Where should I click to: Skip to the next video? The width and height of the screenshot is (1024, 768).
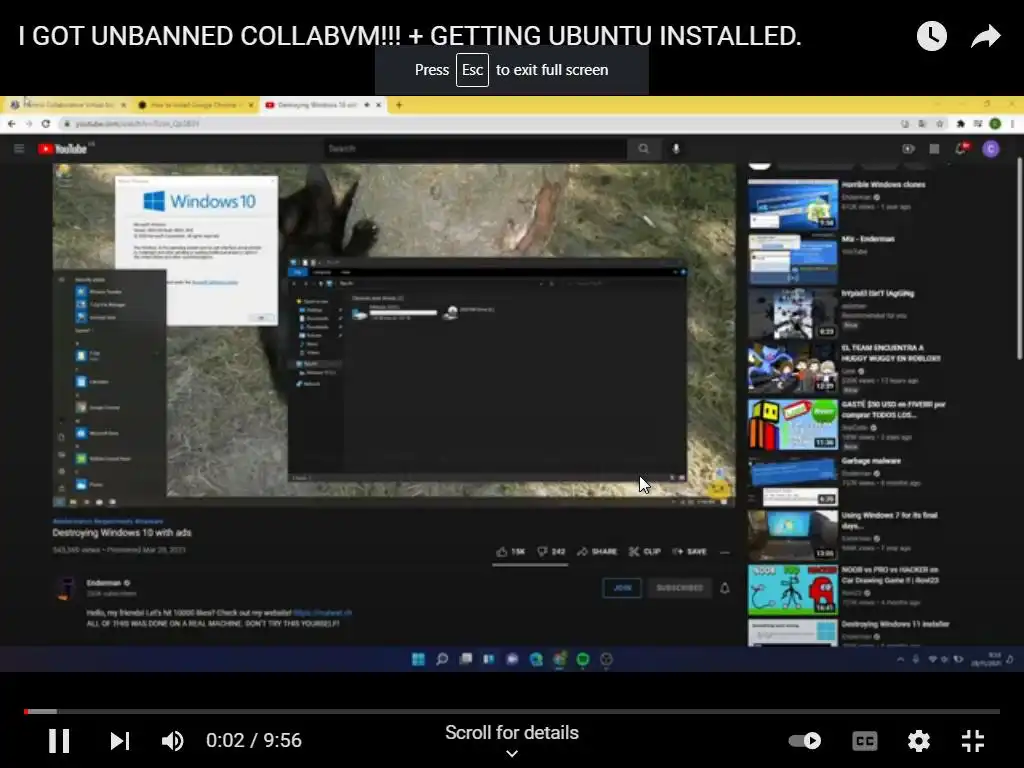(120, 741)
